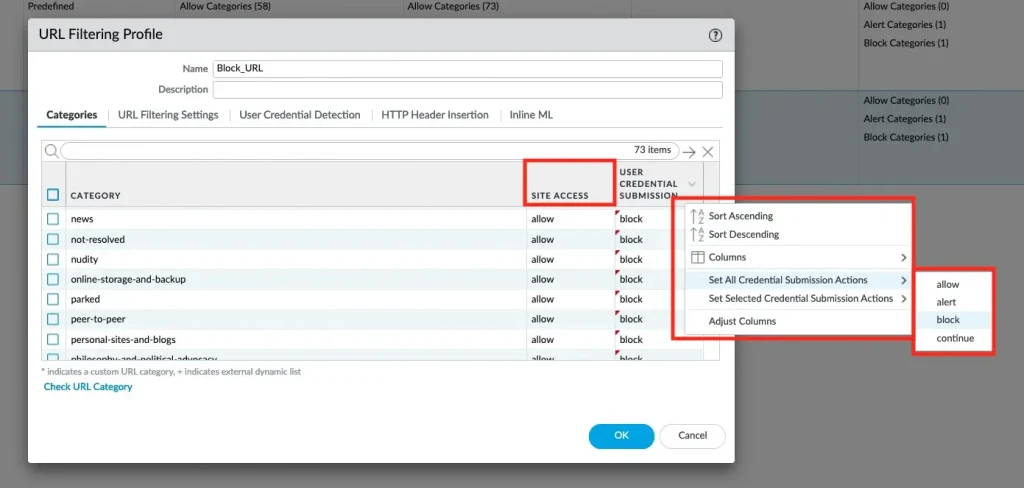Open the Inline ML tab
Image resolution: width=1024 pixels, height=488 pixels.
click(531, 115)
